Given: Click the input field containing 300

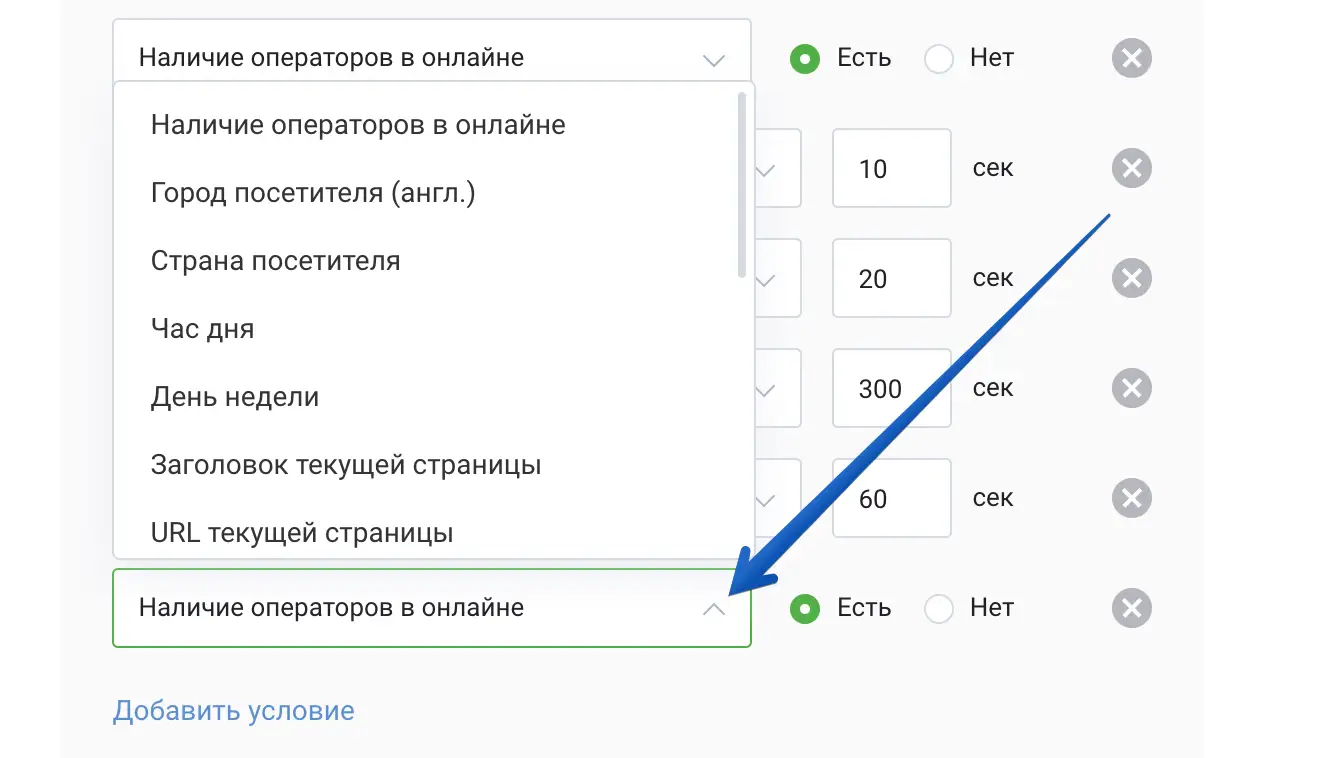Looking at the screenshot, I should click(891, 388).
